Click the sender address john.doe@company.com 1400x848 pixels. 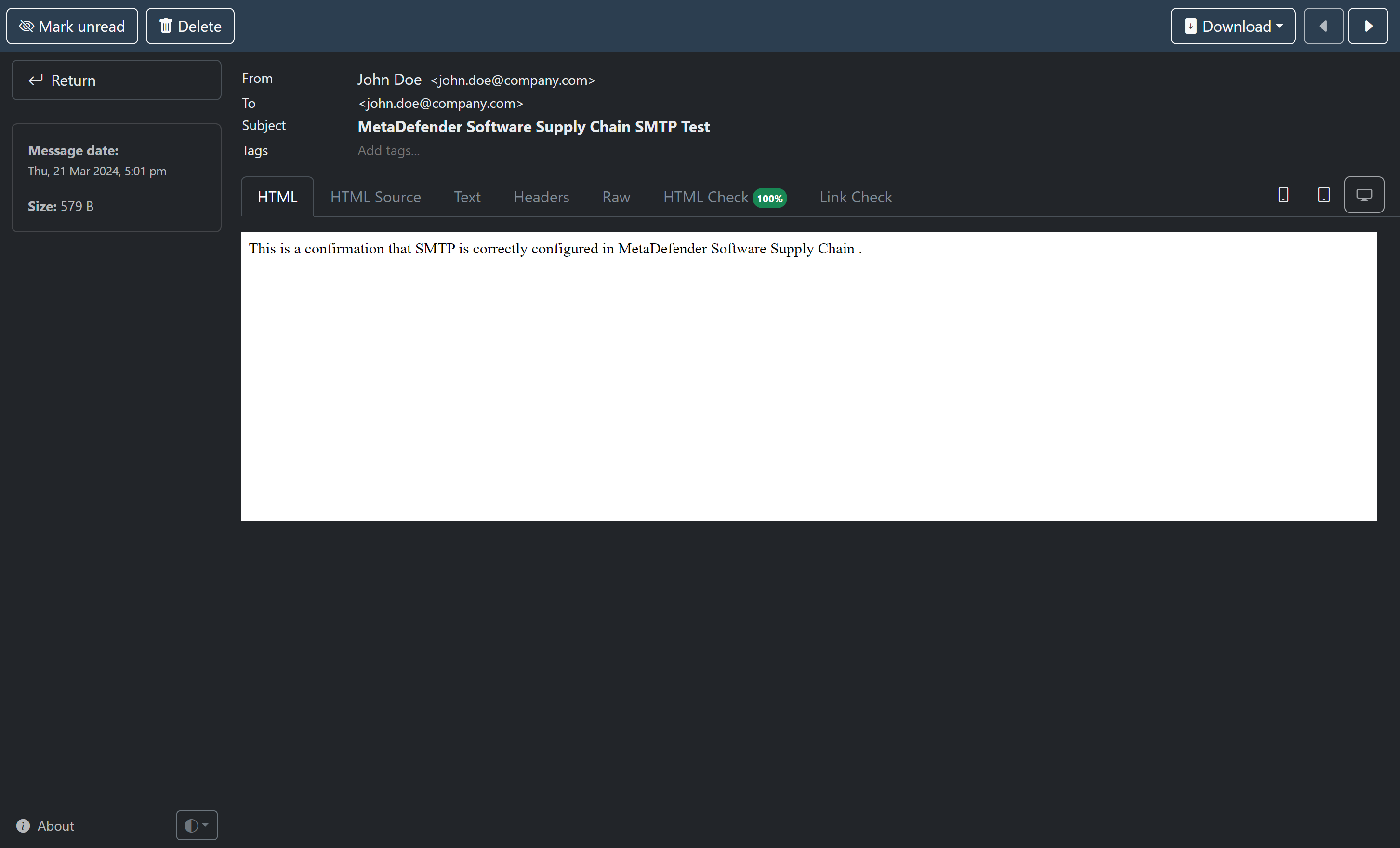(513, 80)
